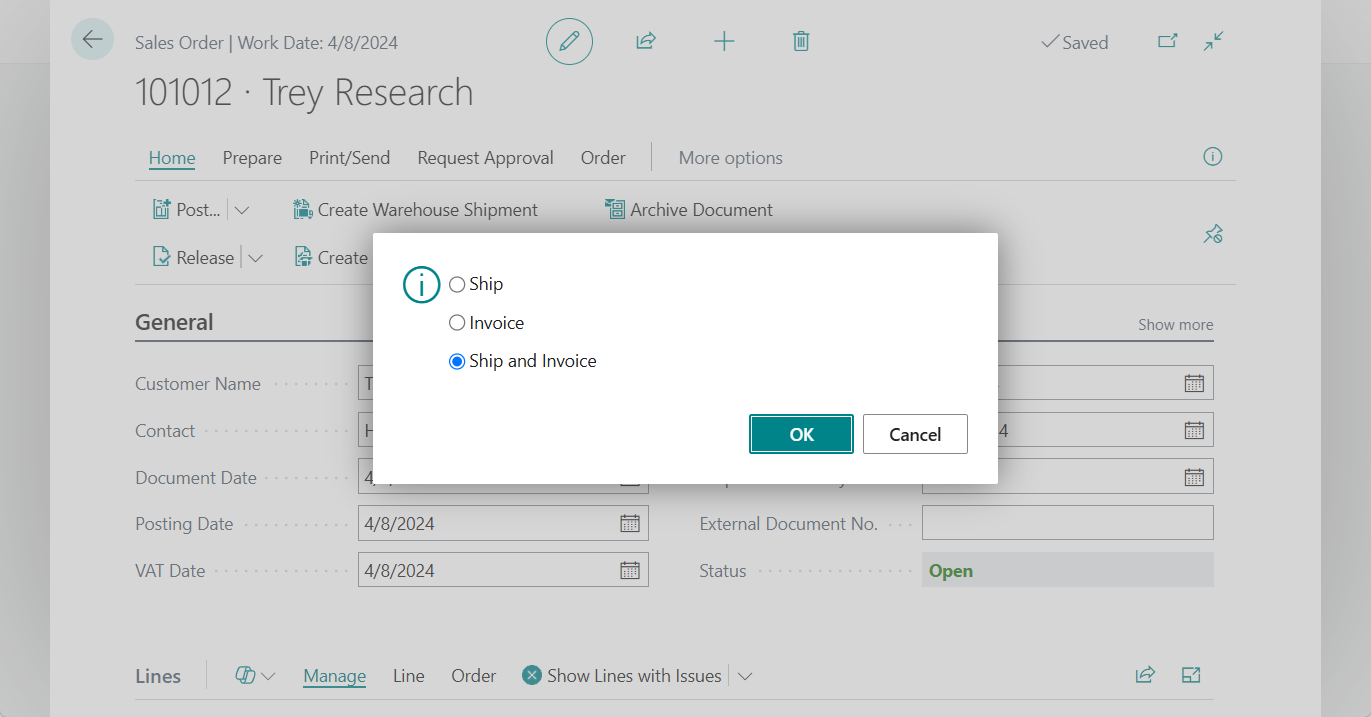The height and width of the screenshot is (717, 1371).
Task: Delete the order using the trash icon
Action: [x=800, y=41]
